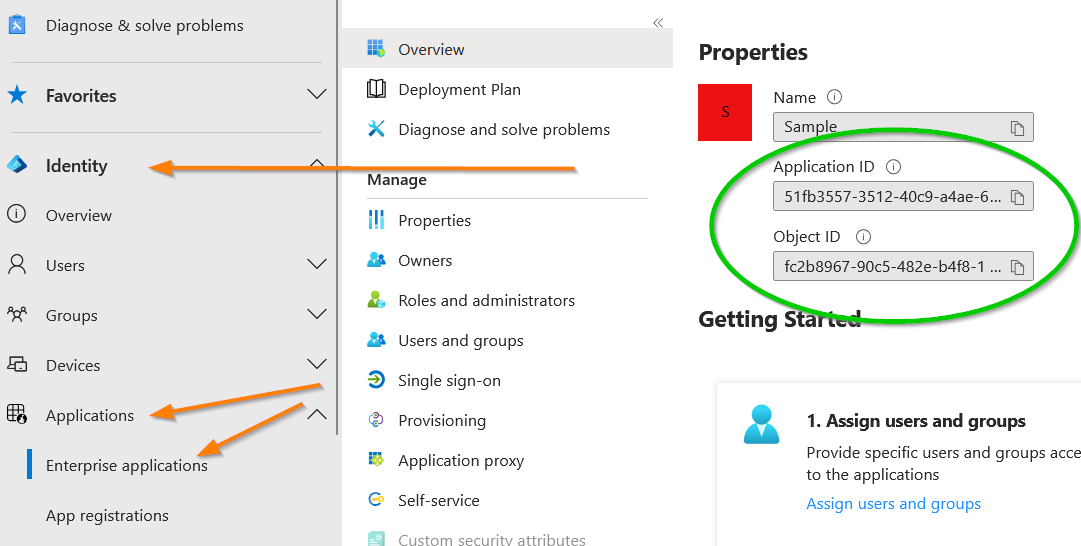Screen dimensions: 1081x546
Task: Click the Application ID field
Action: pyautogui.click(x=903, y=196)
